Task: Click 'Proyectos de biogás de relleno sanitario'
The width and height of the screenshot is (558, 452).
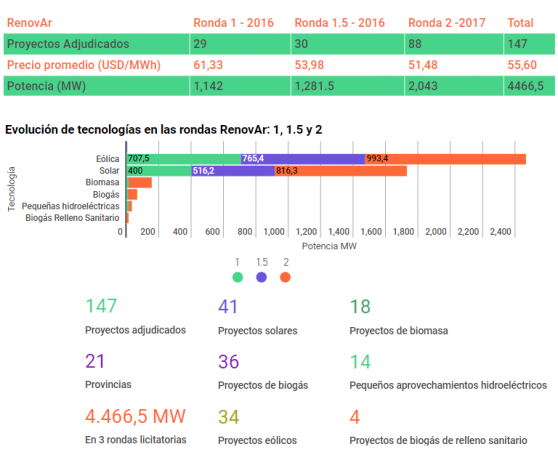Action: [438, 440]
